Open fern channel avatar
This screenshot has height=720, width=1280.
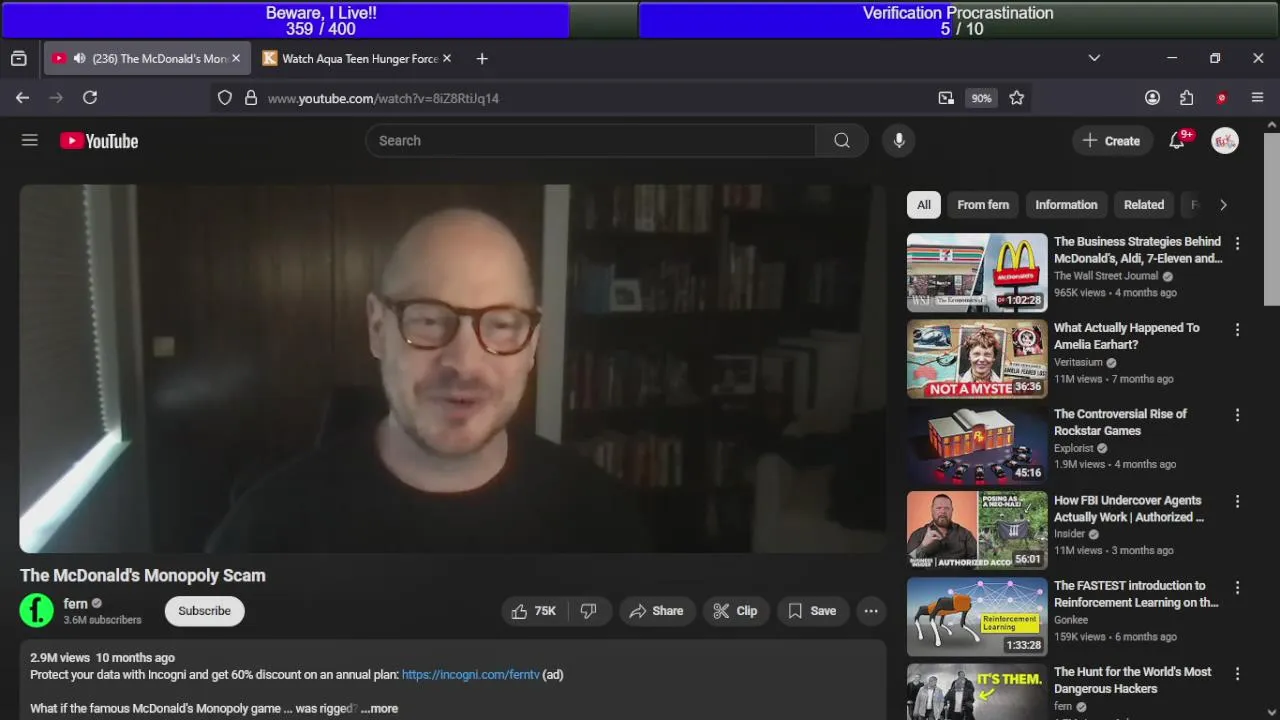click(x=37, y=610)
